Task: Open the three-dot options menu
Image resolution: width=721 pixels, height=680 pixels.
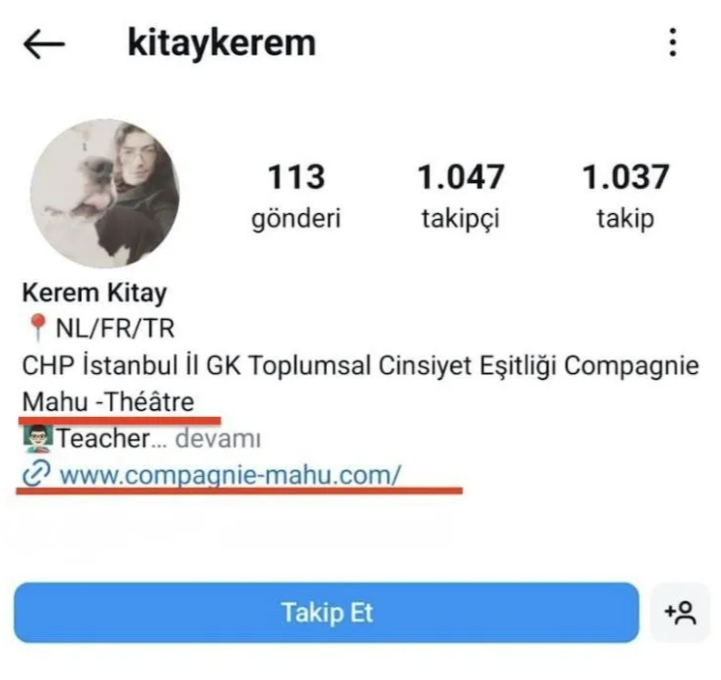Action: (x=673, y=42)
